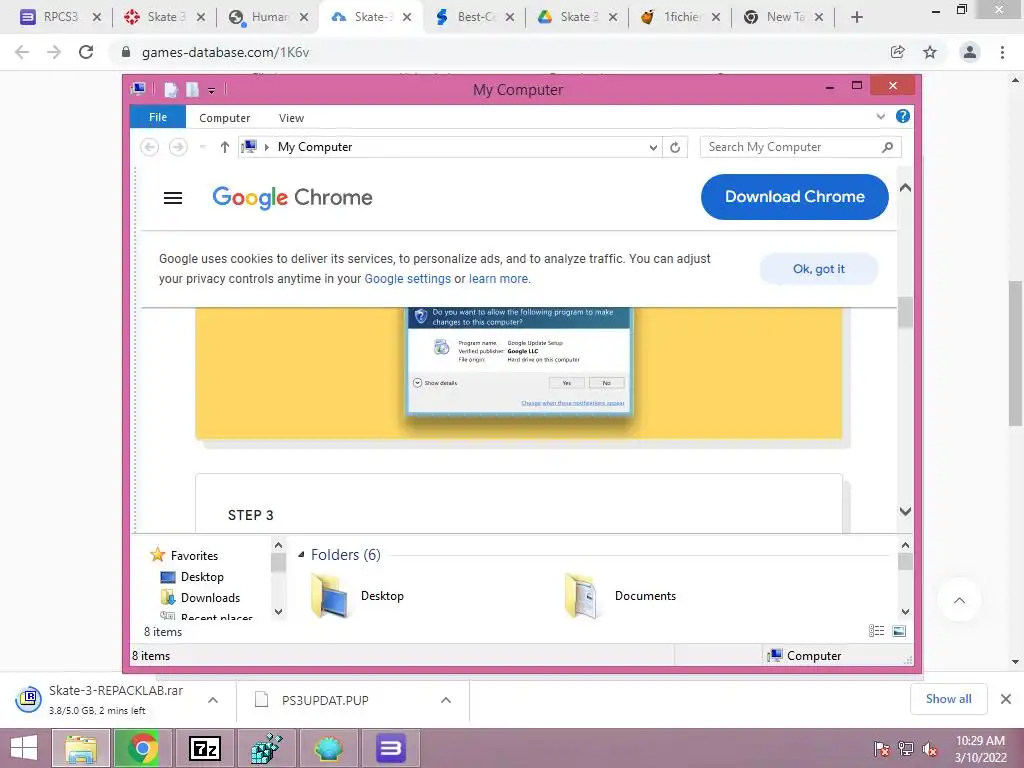Screen dimensions: 1024x768
Task: Go back in Chrome browser history
Action: click(x=22, y=52)
